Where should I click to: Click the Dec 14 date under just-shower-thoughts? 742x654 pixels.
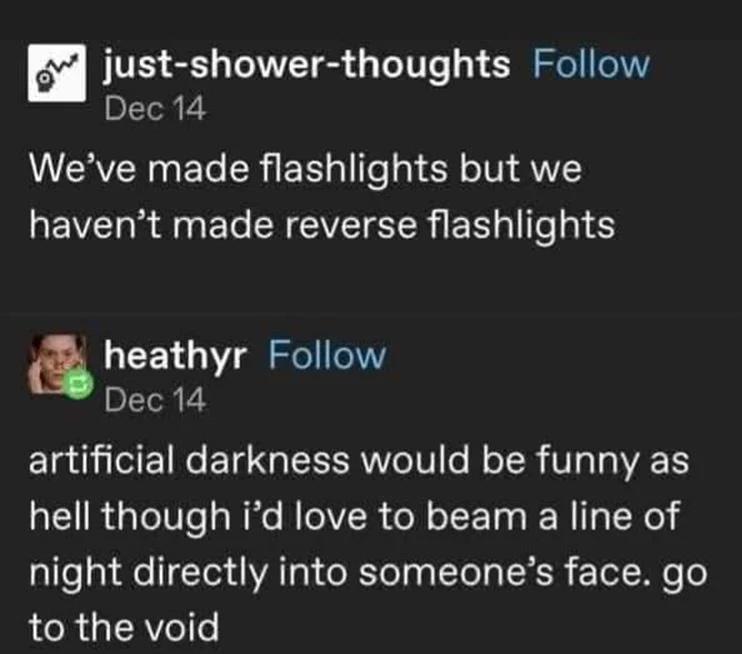[x=155, y=109]
